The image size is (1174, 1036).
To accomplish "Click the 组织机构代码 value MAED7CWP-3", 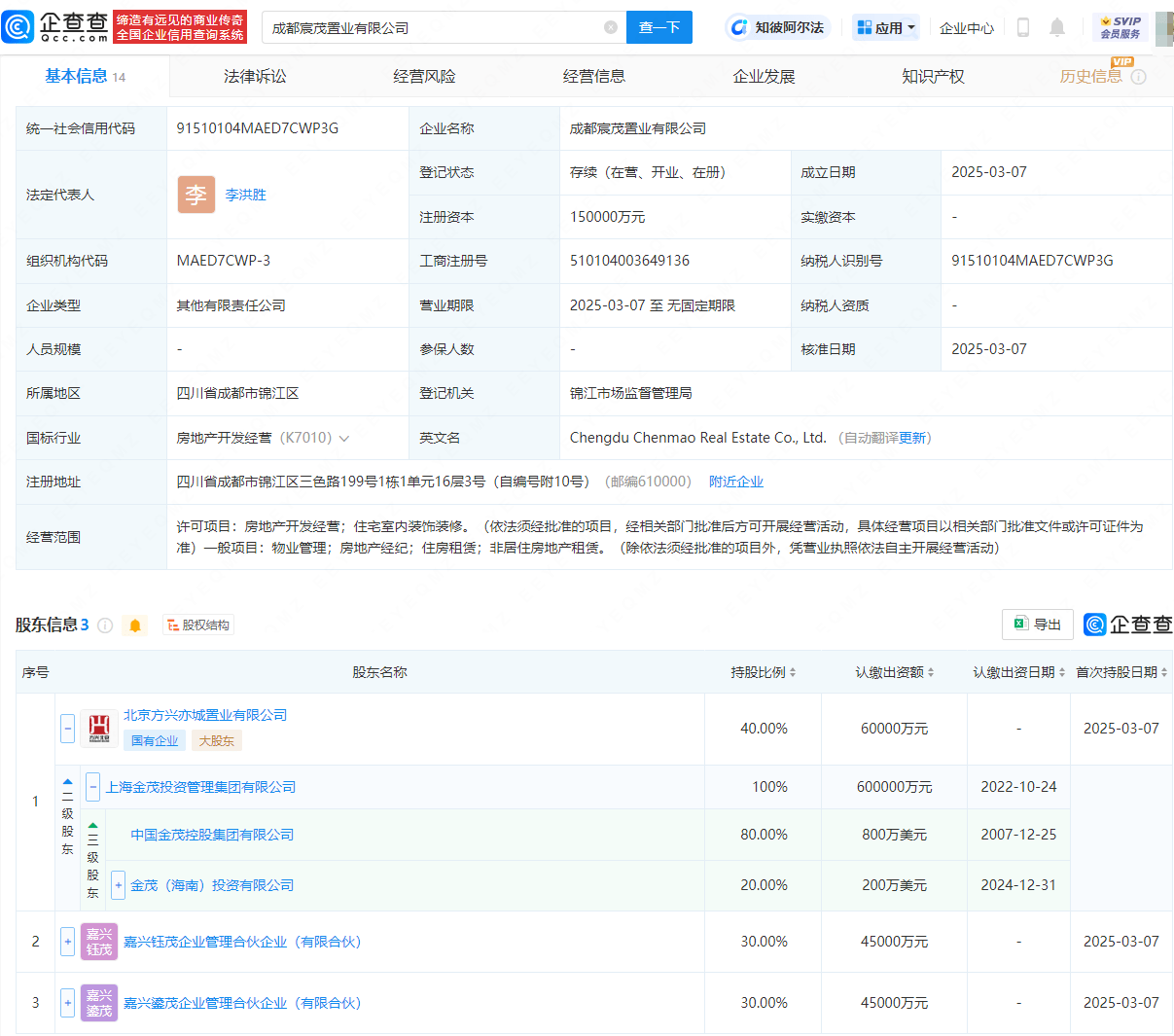I will point(224,261).
